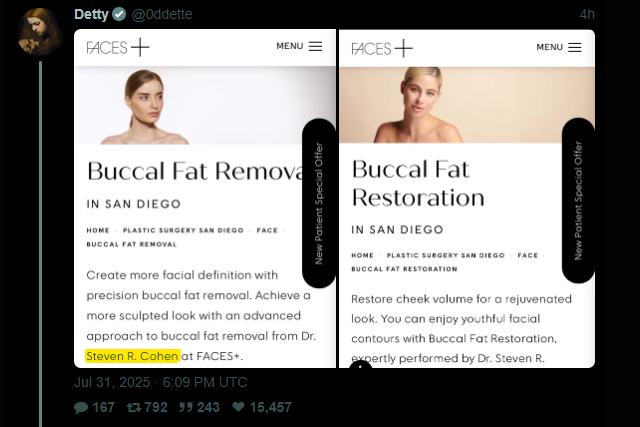Click PLASTIC SURGERY SAN DIEGO breadcrumb, right image
The width and height of the screenshot is (640, 427).
pos(446,256)
